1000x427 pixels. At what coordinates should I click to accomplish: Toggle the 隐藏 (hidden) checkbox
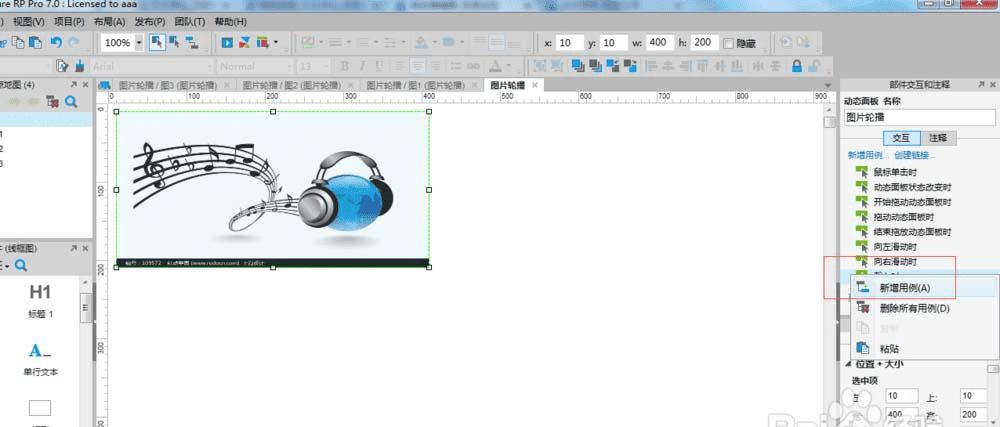coord(727,43)
